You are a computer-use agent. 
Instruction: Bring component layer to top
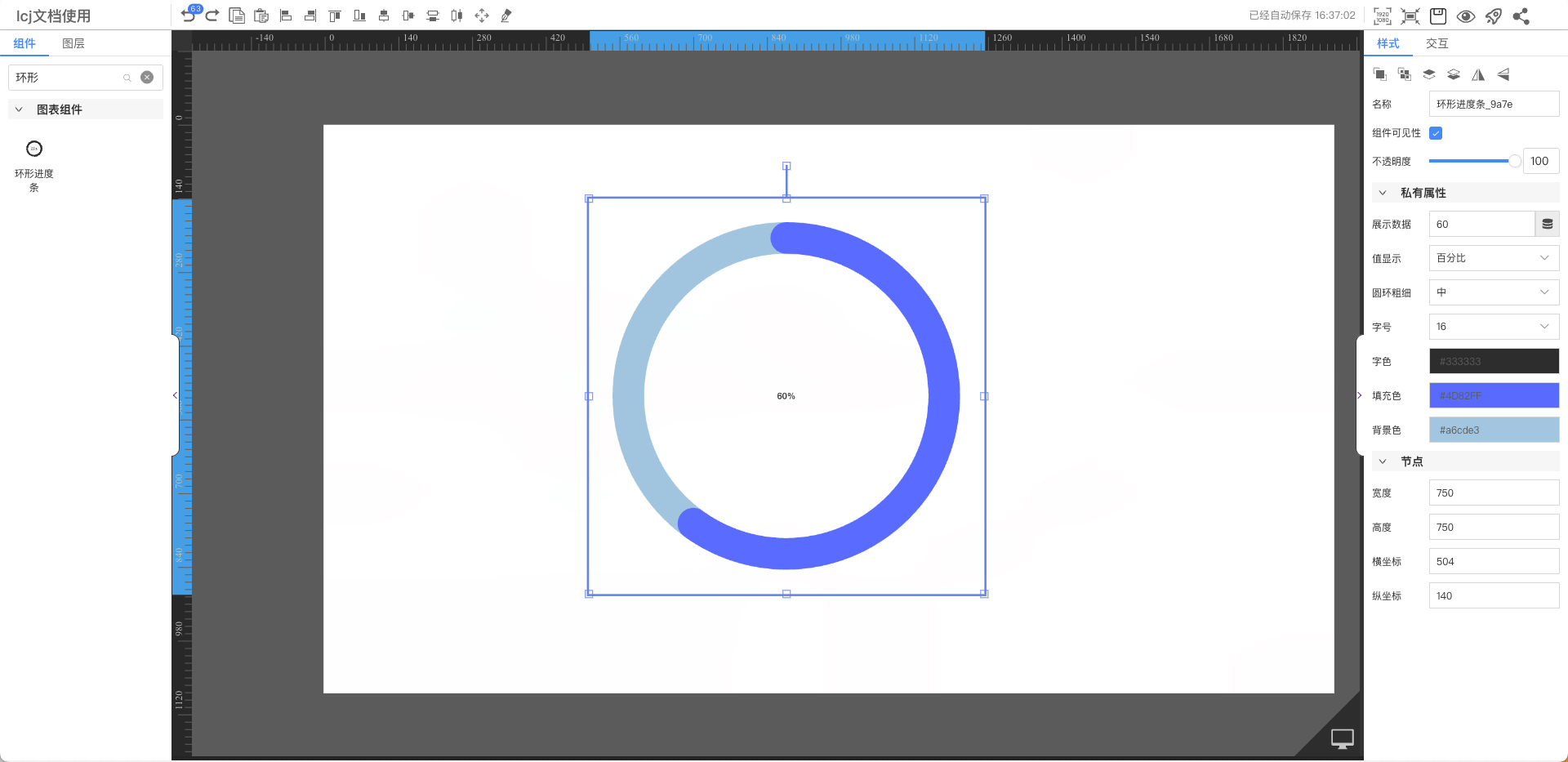[x=1429, y=74]
